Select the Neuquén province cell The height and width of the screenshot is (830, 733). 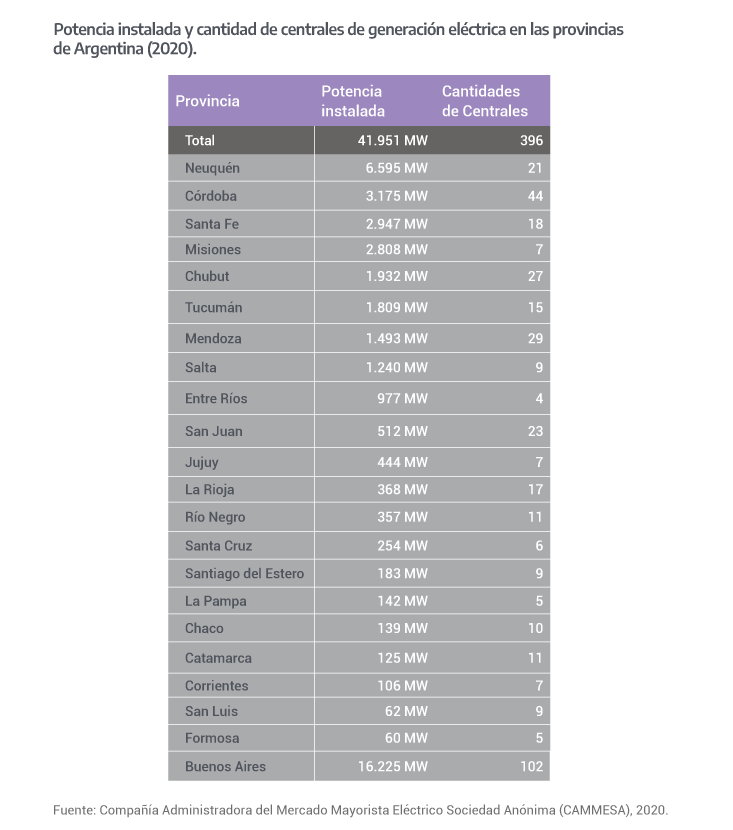click(212, 168)
